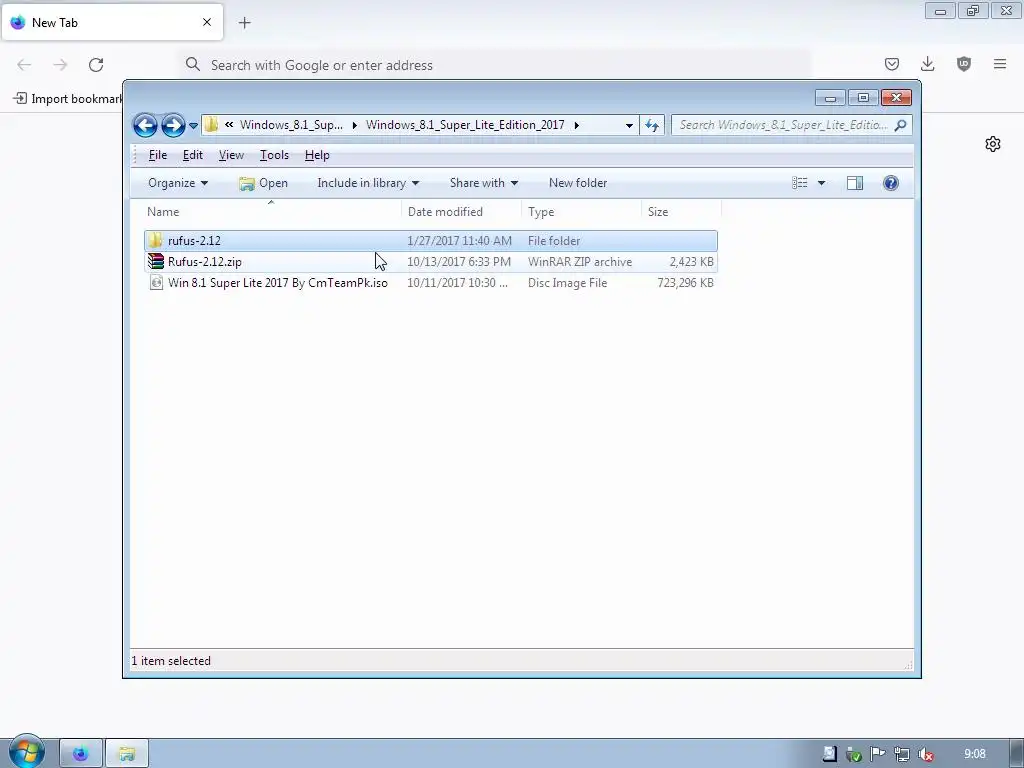Click Open button in command bar
Image resolution: width=1024 pixels, height=768 pixels.
pos(263,183)
